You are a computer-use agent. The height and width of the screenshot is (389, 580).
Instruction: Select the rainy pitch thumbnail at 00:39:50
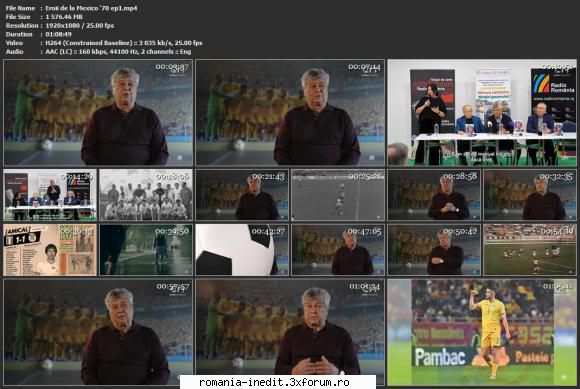click(146, 250)
